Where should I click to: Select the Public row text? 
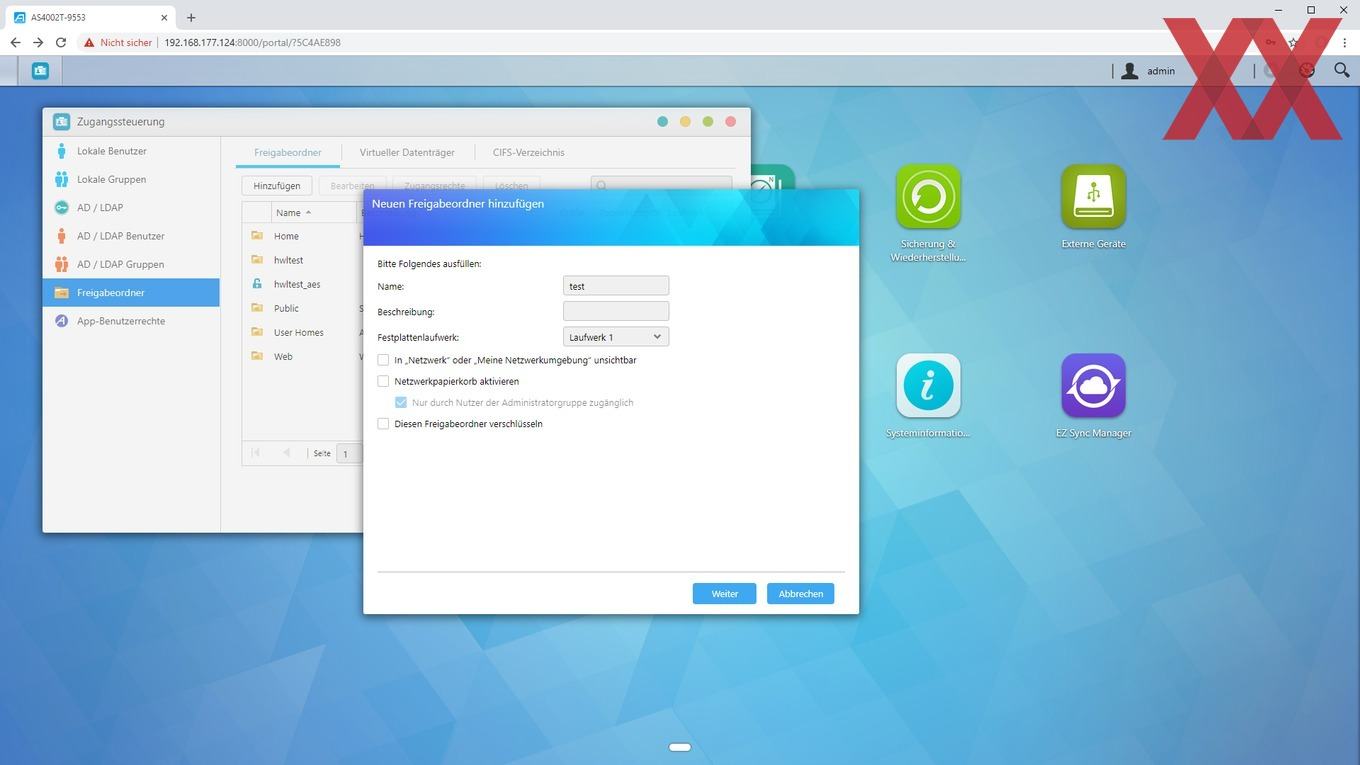(x=286, y=308)
